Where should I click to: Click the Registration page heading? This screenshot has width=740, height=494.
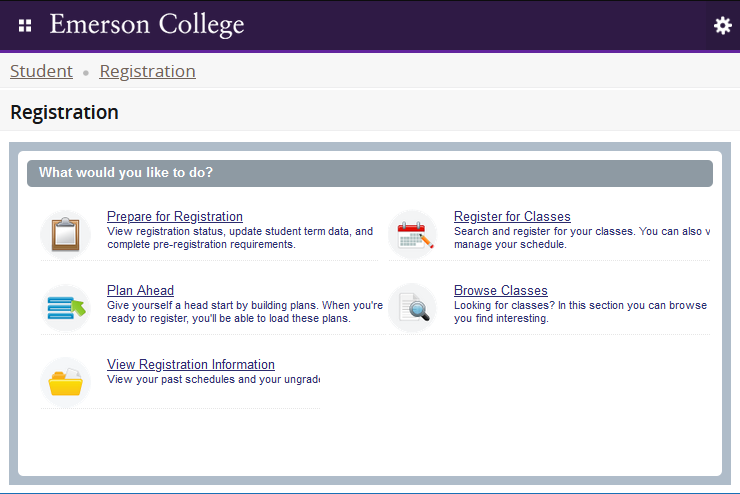64,112
